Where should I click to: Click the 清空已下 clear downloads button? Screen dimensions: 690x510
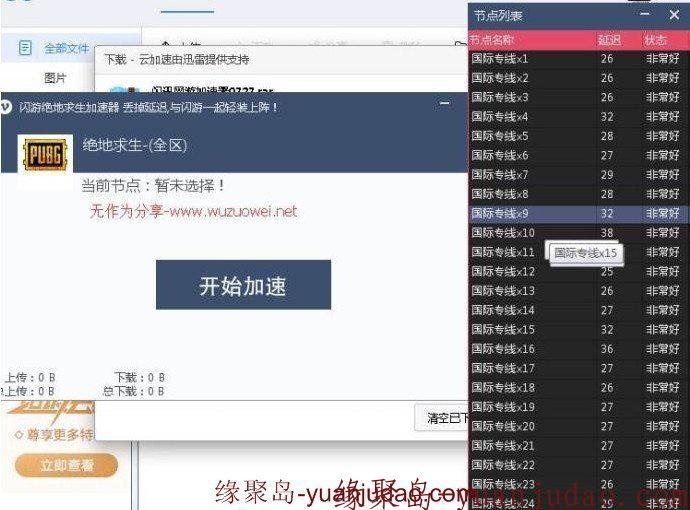441,418
